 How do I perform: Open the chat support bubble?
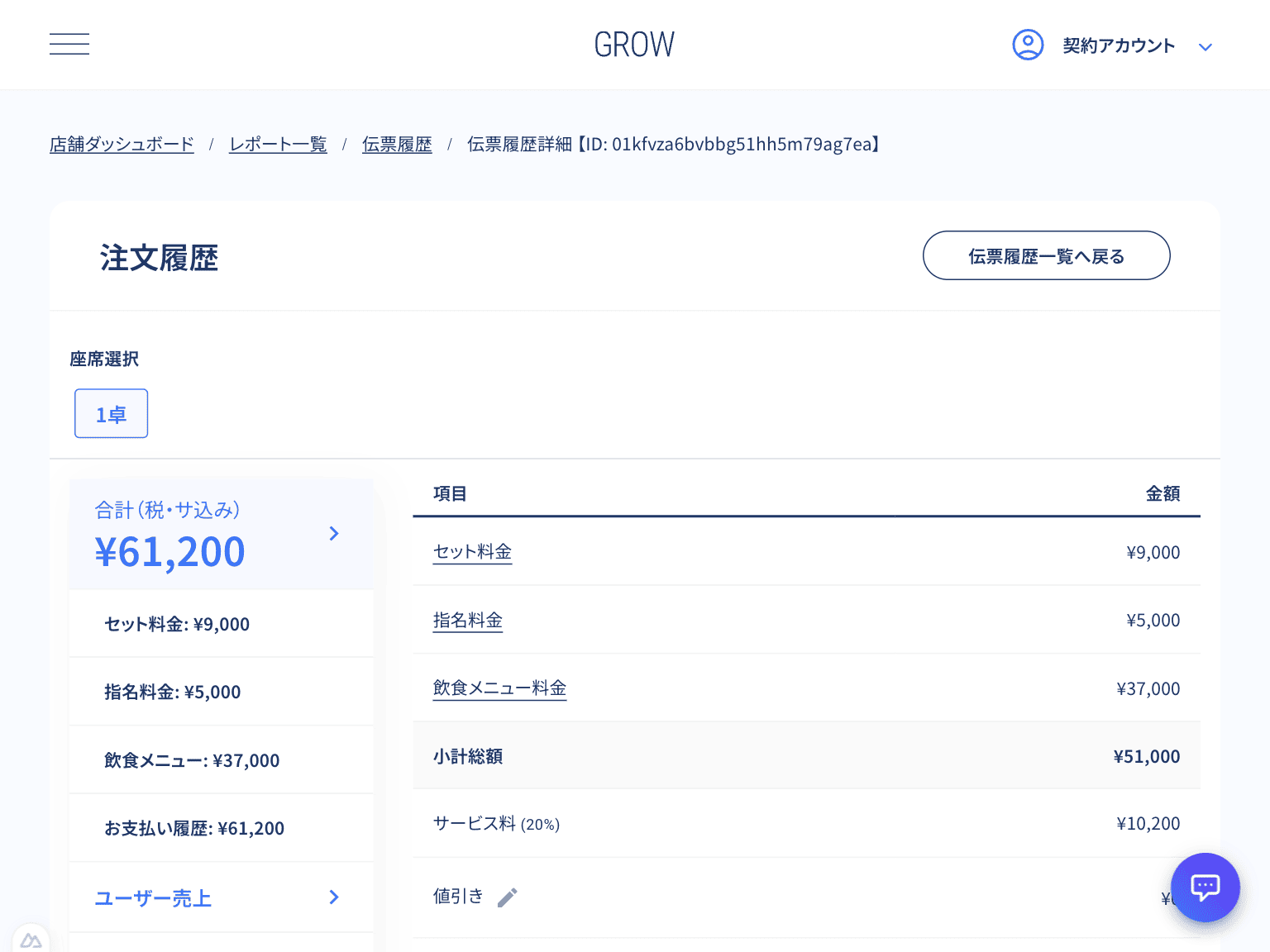click(x=1205, y=888)
